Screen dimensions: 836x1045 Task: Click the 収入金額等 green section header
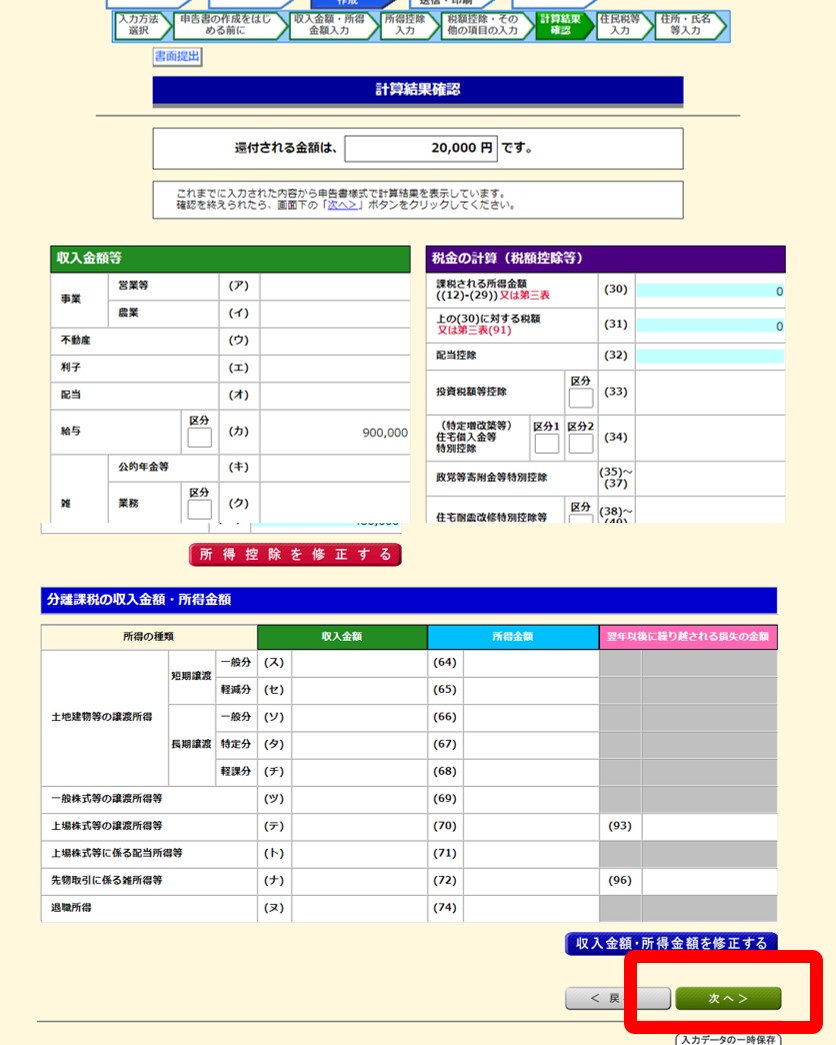click(230, 259)
